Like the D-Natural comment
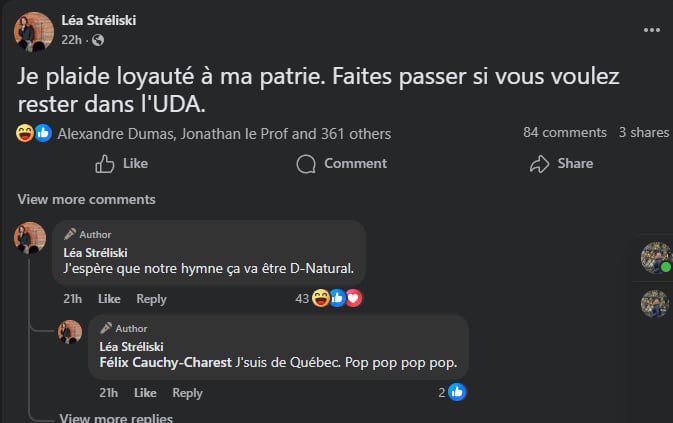The height and width of the screenshot is (423, 673). (x=109, y=299)
